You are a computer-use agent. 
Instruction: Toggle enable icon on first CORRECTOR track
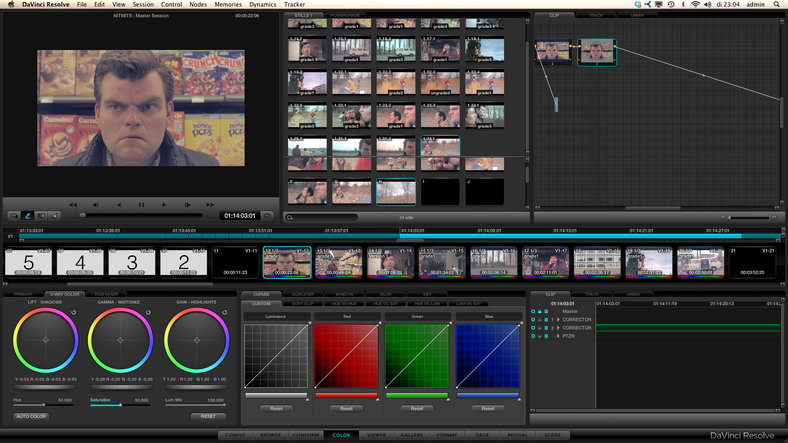tap(534, 320)
